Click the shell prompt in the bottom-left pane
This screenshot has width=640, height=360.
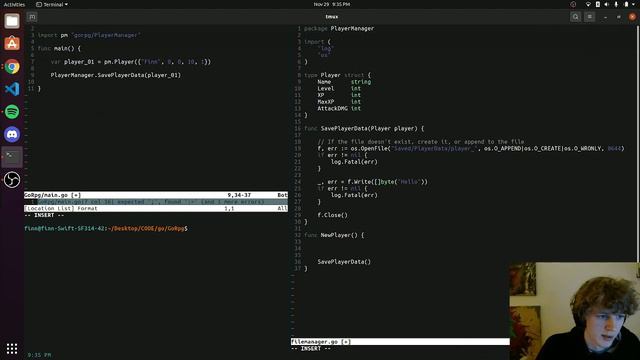(106, 228)
